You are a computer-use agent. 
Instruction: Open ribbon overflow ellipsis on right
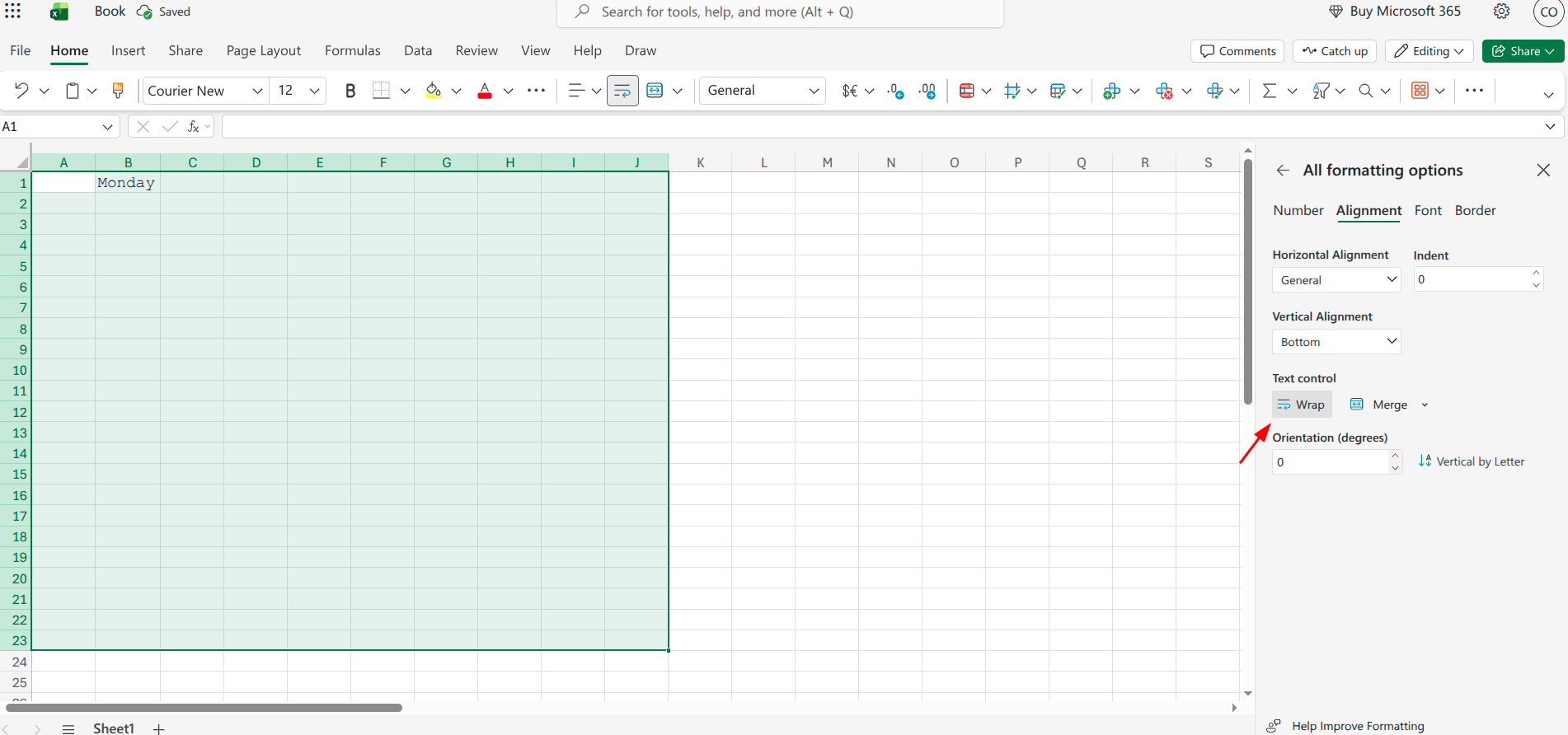pos(1475,91)
